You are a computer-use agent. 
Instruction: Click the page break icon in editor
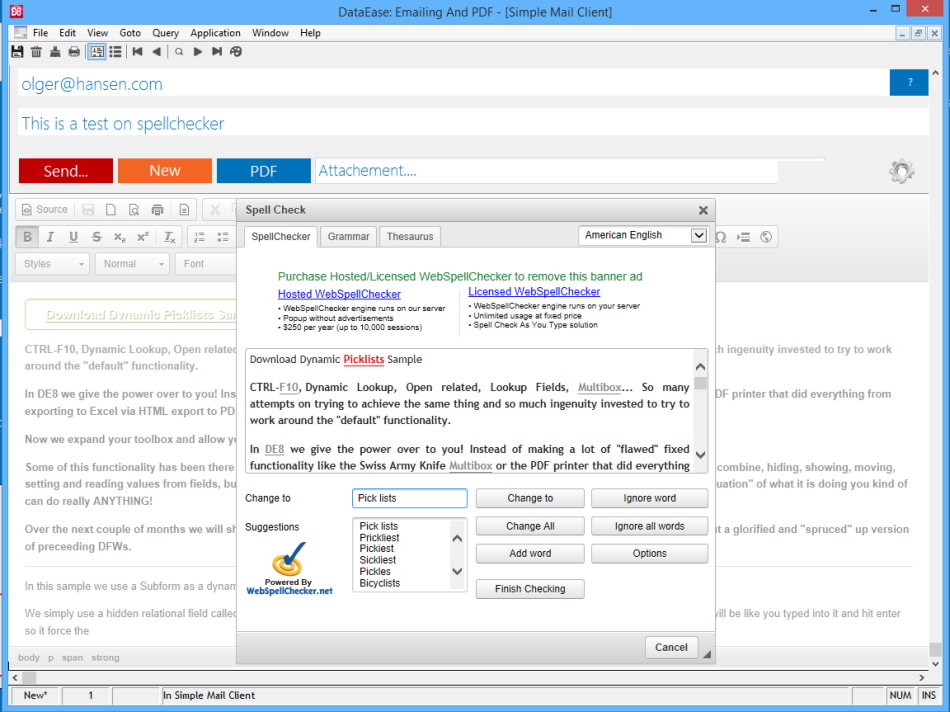(x=743, y=237)
